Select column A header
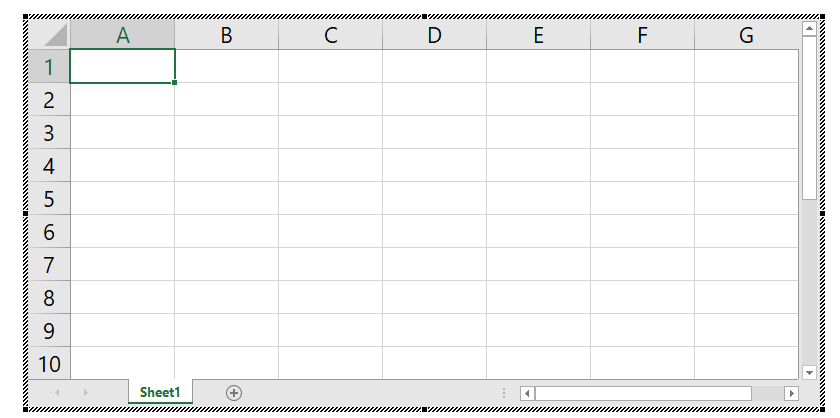Viewport: 840px width, 418px height. coord(123,35)
